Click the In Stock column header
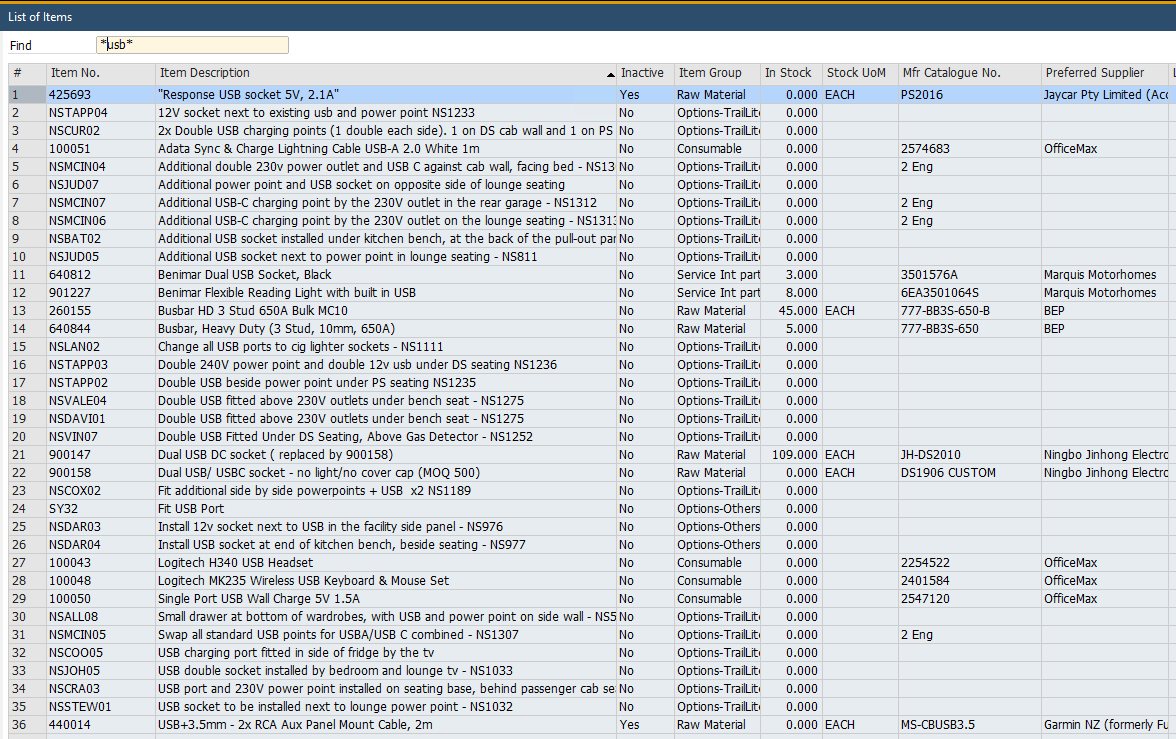 [788, 73]
